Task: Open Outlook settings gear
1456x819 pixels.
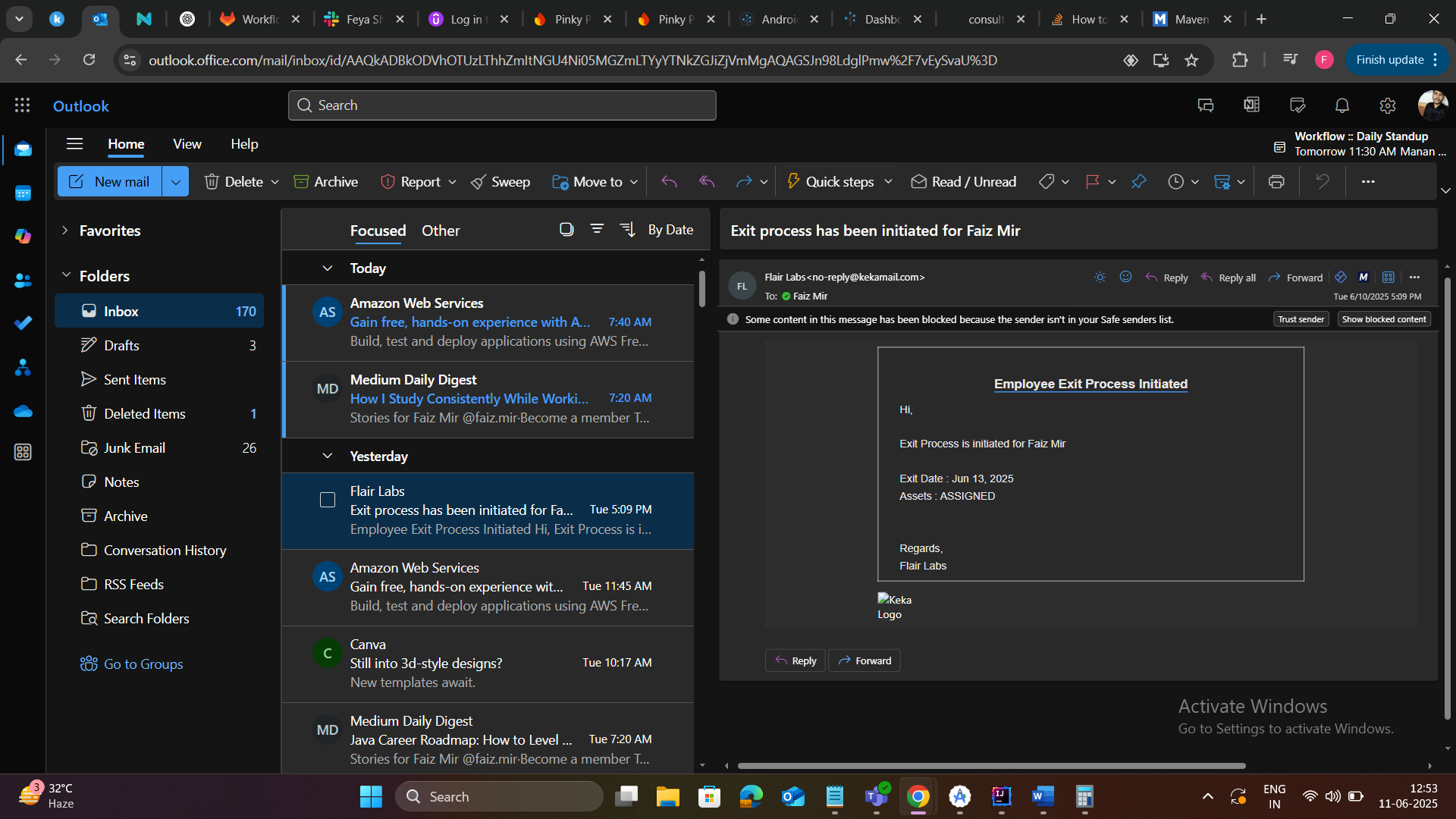Action: [x=1387, y=105]
